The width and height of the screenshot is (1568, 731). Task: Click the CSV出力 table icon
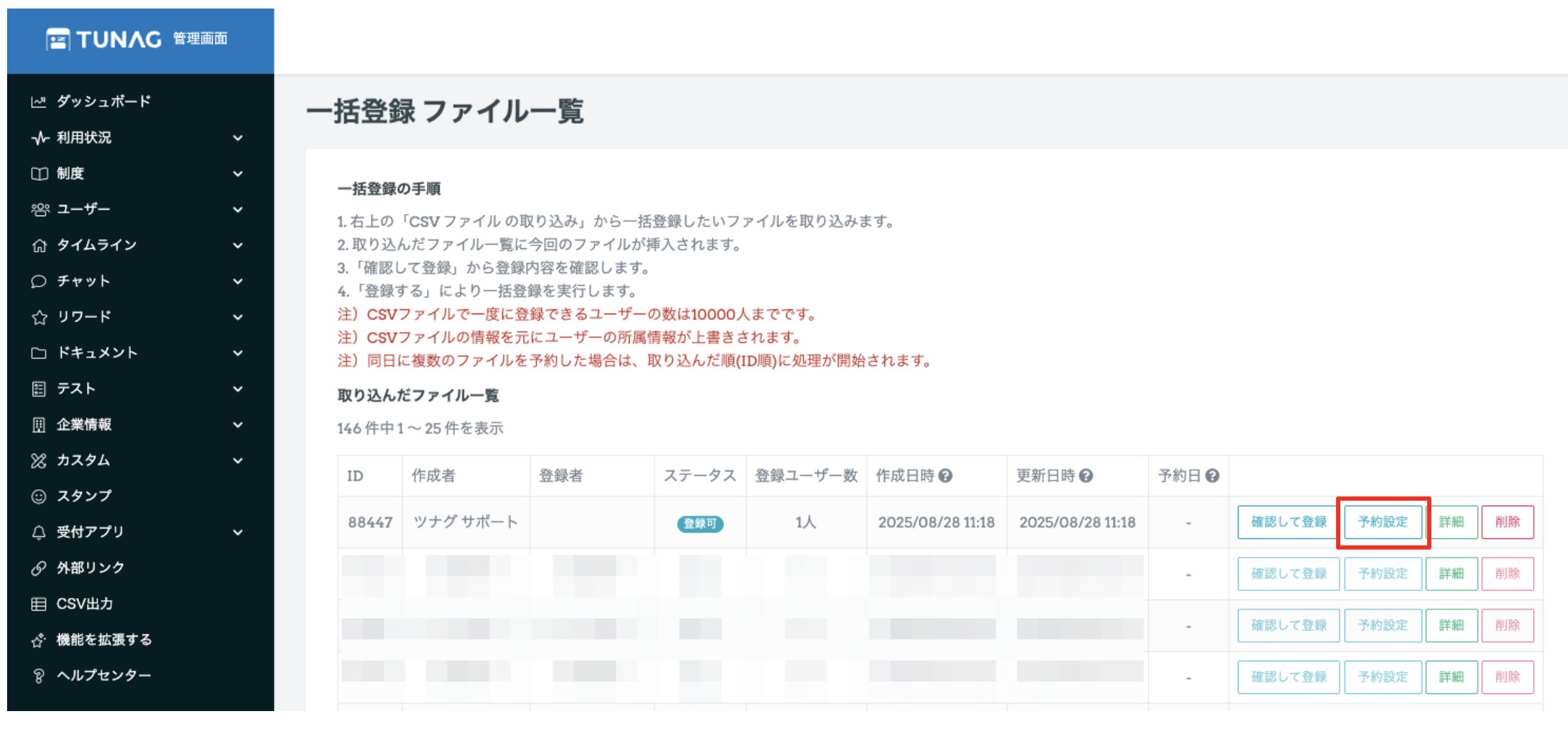pos(38,604)
